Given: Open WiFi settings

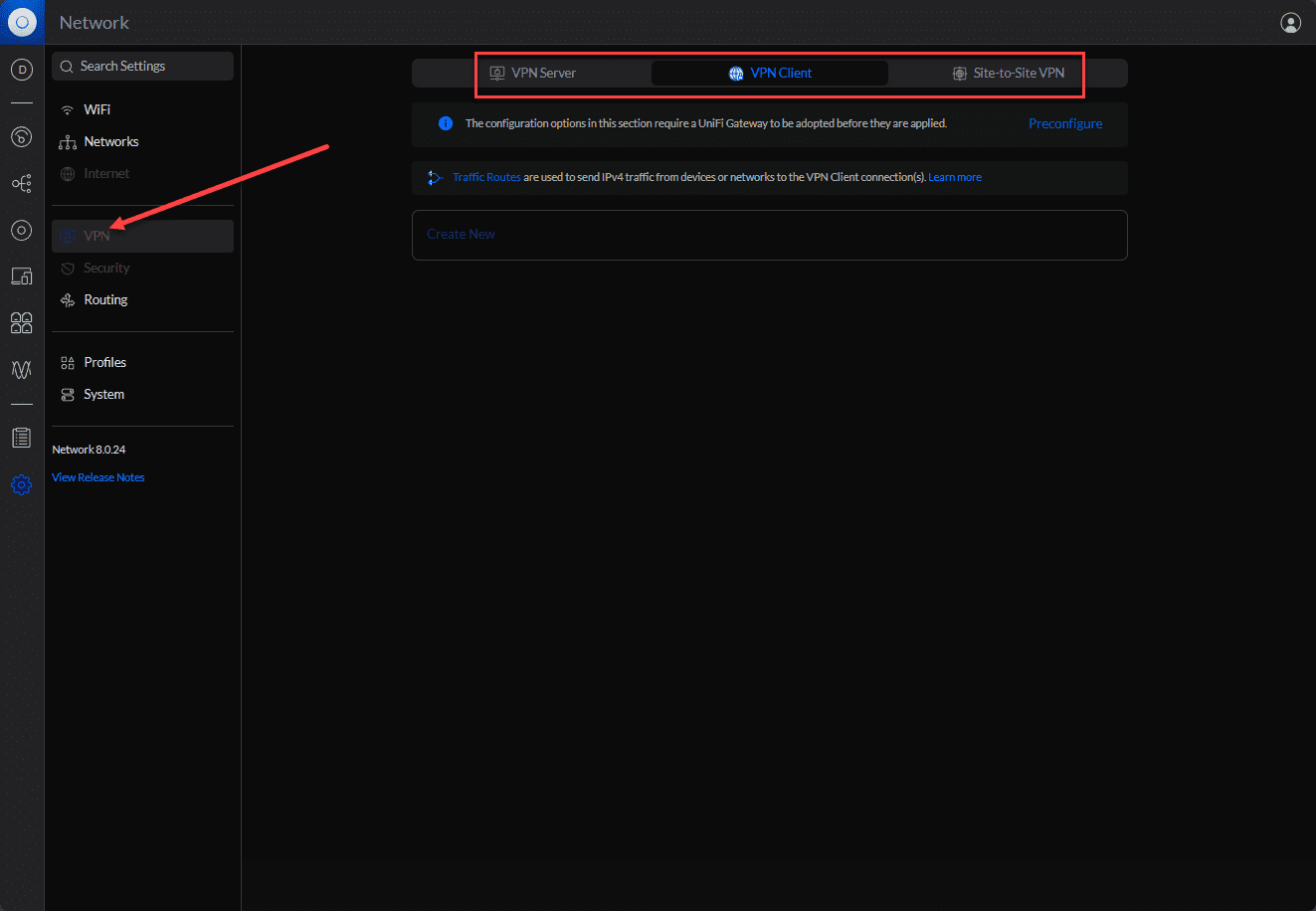Looking at the screenshot, I should point(143,109).
